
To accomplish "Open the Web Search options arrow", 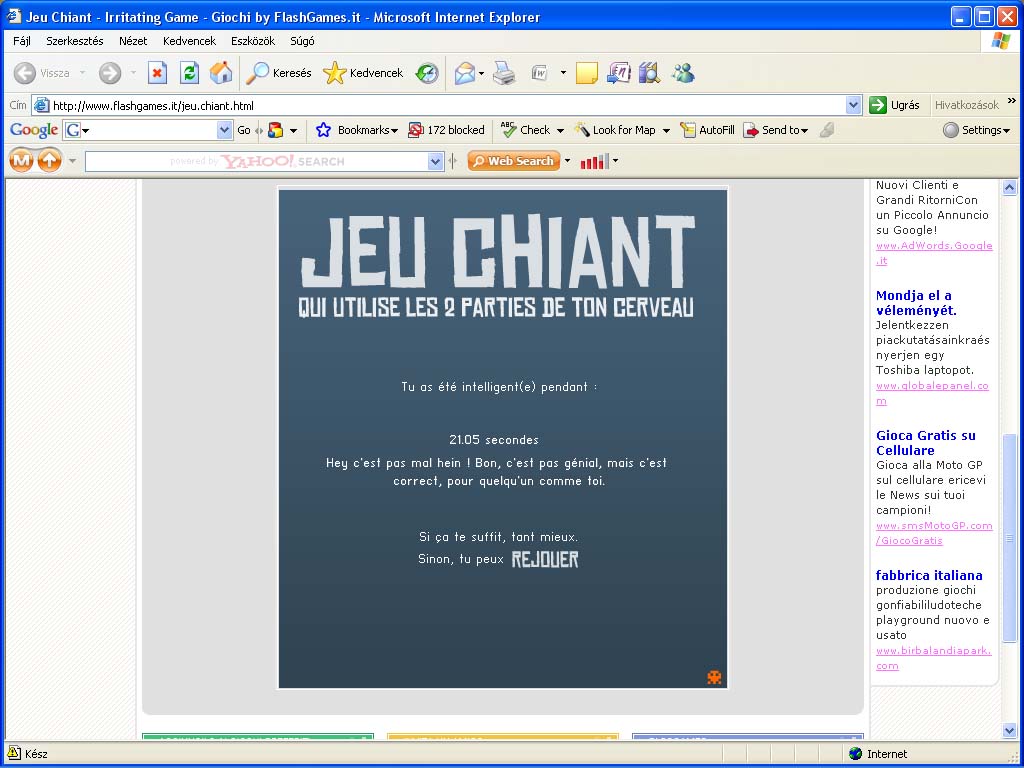I will coord(567,161).
